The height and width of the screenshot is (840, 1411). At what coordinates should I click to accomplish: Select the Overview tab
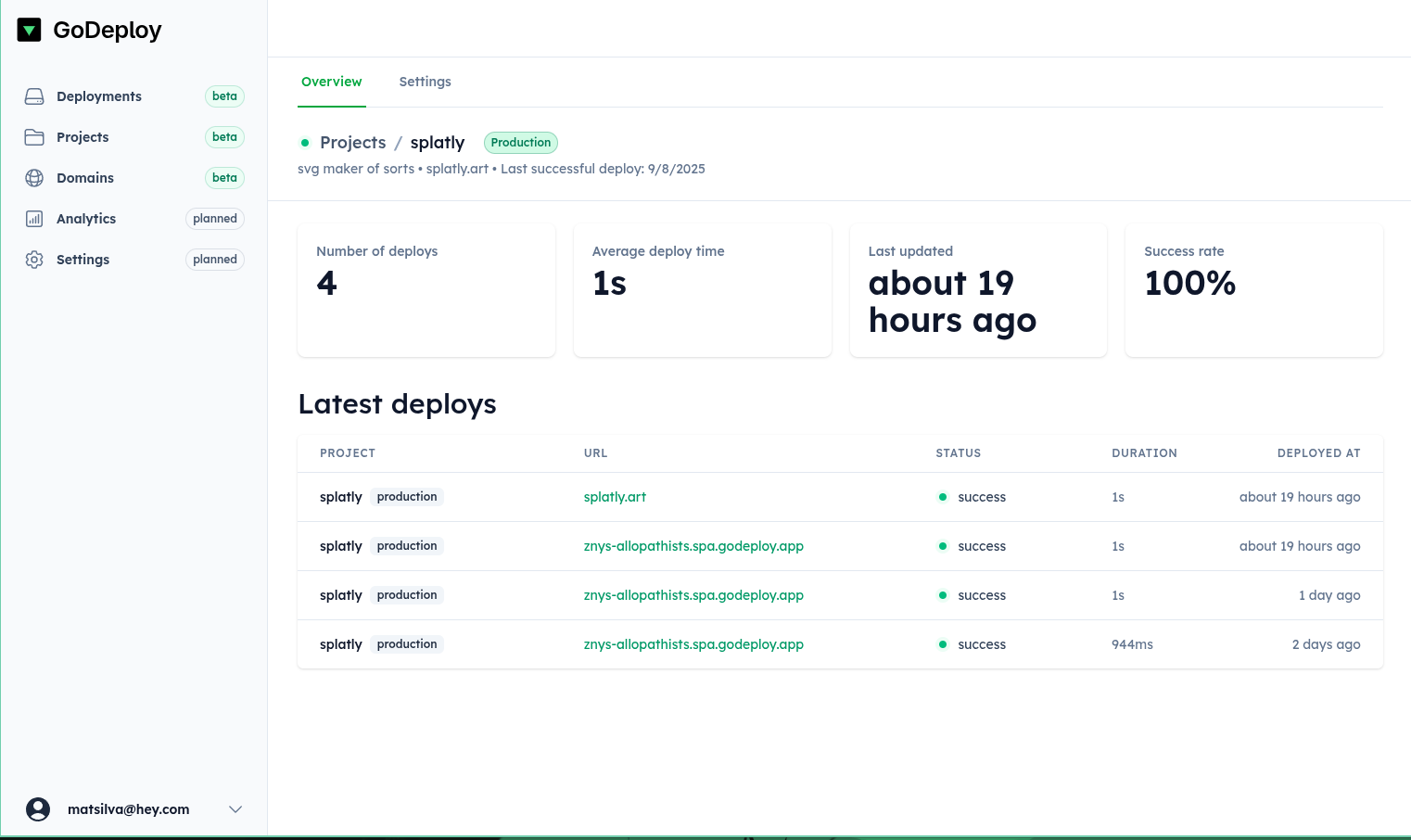(x=331, y=82)
